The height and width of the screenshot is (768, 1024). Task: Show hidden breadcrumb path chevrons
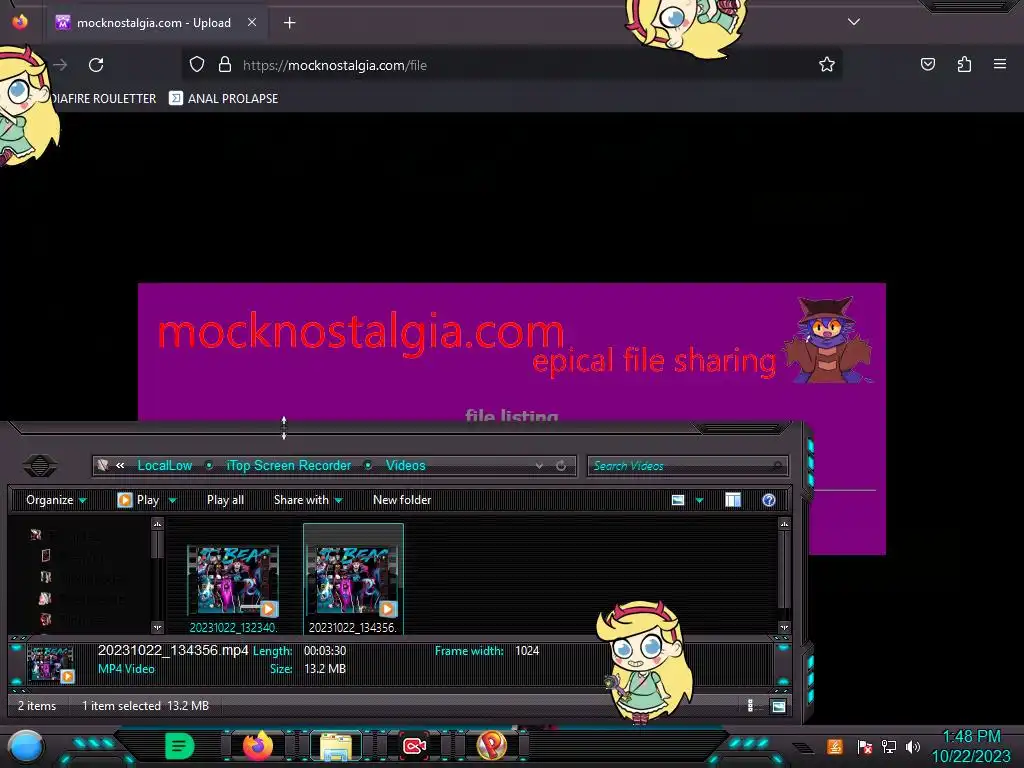(x=120, y=466)
